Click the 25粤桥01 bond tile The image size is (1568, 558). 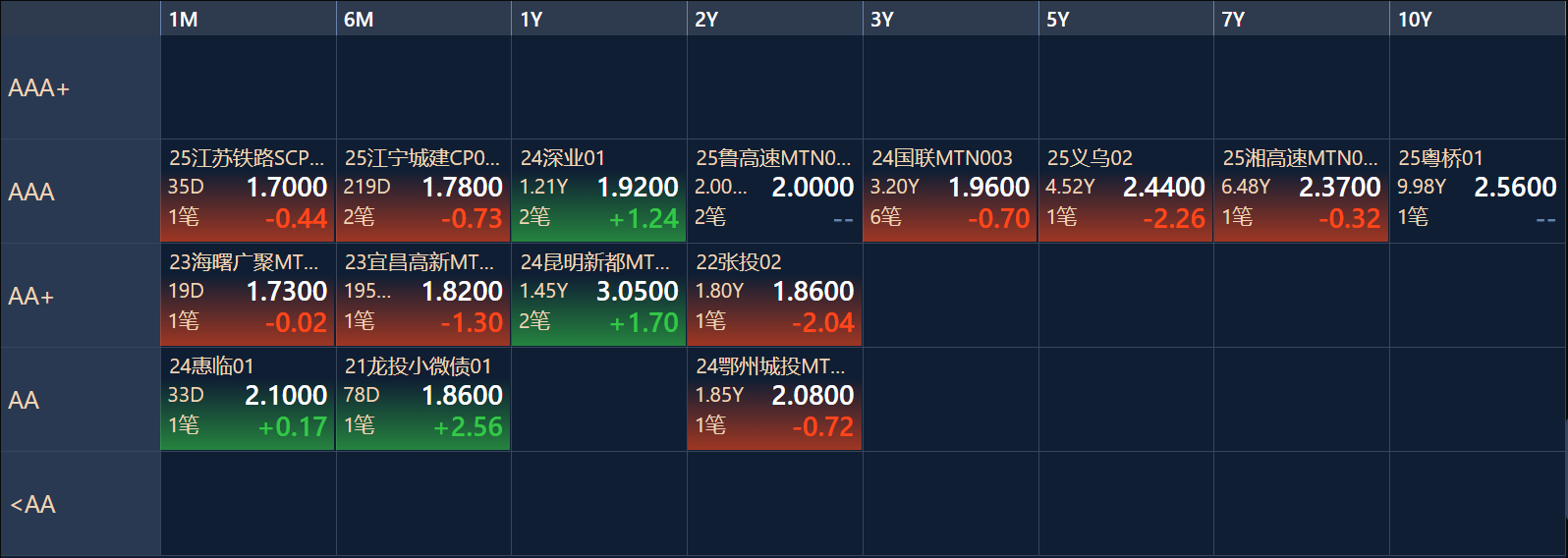click(x=1477, y=191)
